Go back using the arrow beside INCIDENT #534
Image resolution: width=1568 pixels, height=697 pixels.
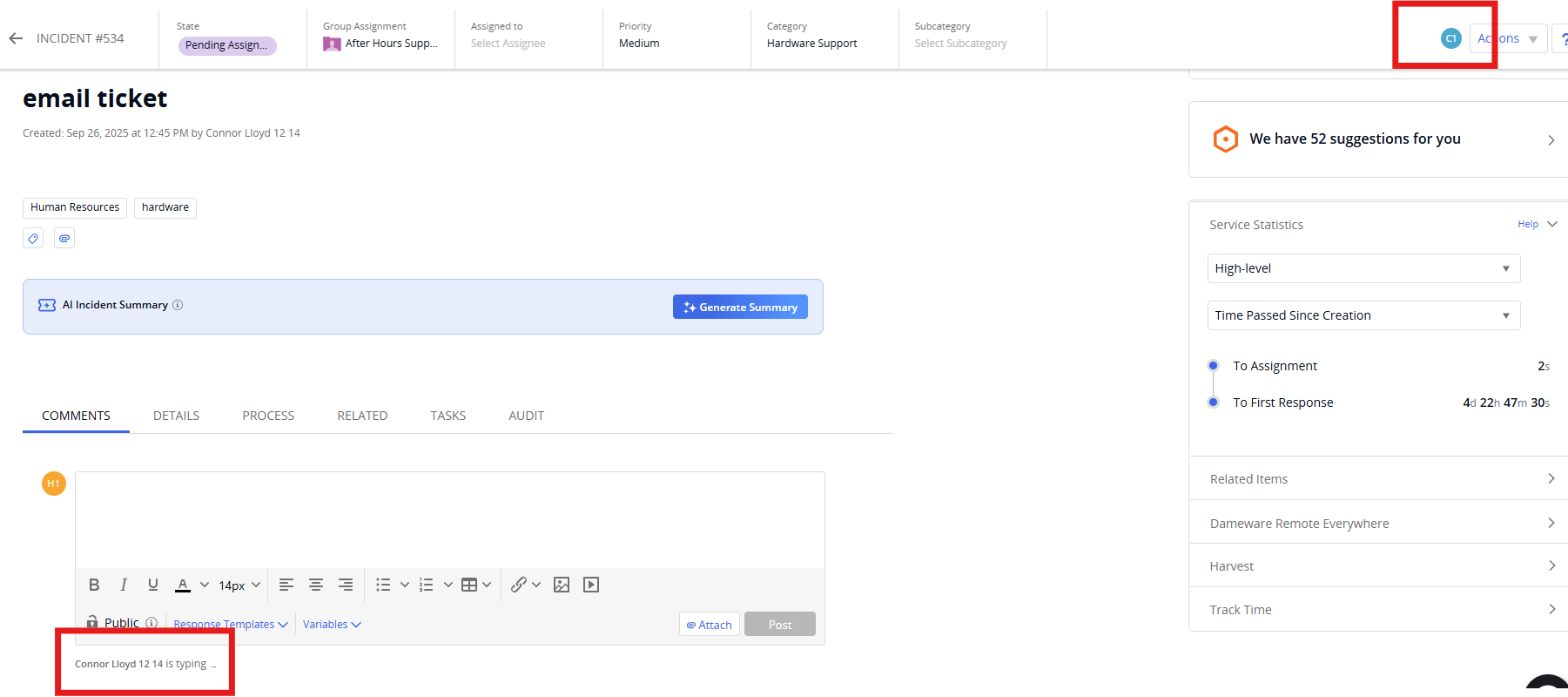16,38
